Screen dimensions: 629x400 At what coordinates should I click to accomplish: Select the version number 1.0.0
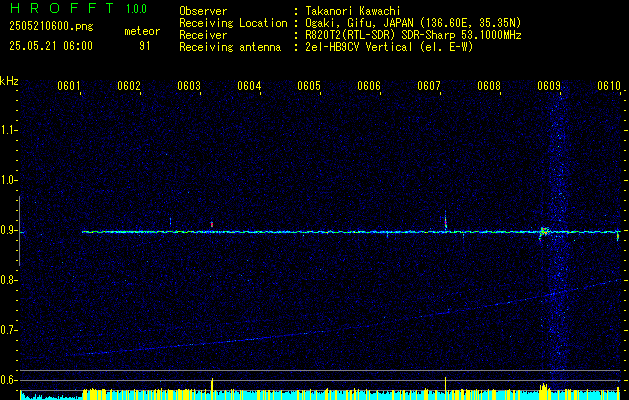[136, 9]
